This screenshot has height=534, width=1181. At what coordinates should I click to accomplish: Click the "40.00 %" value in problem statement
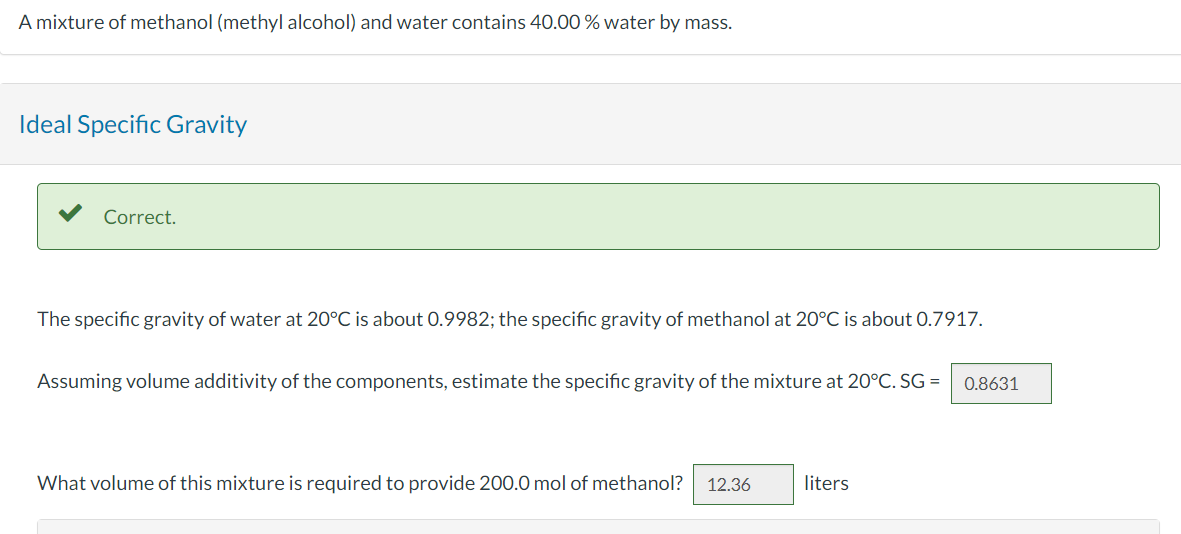562,22
